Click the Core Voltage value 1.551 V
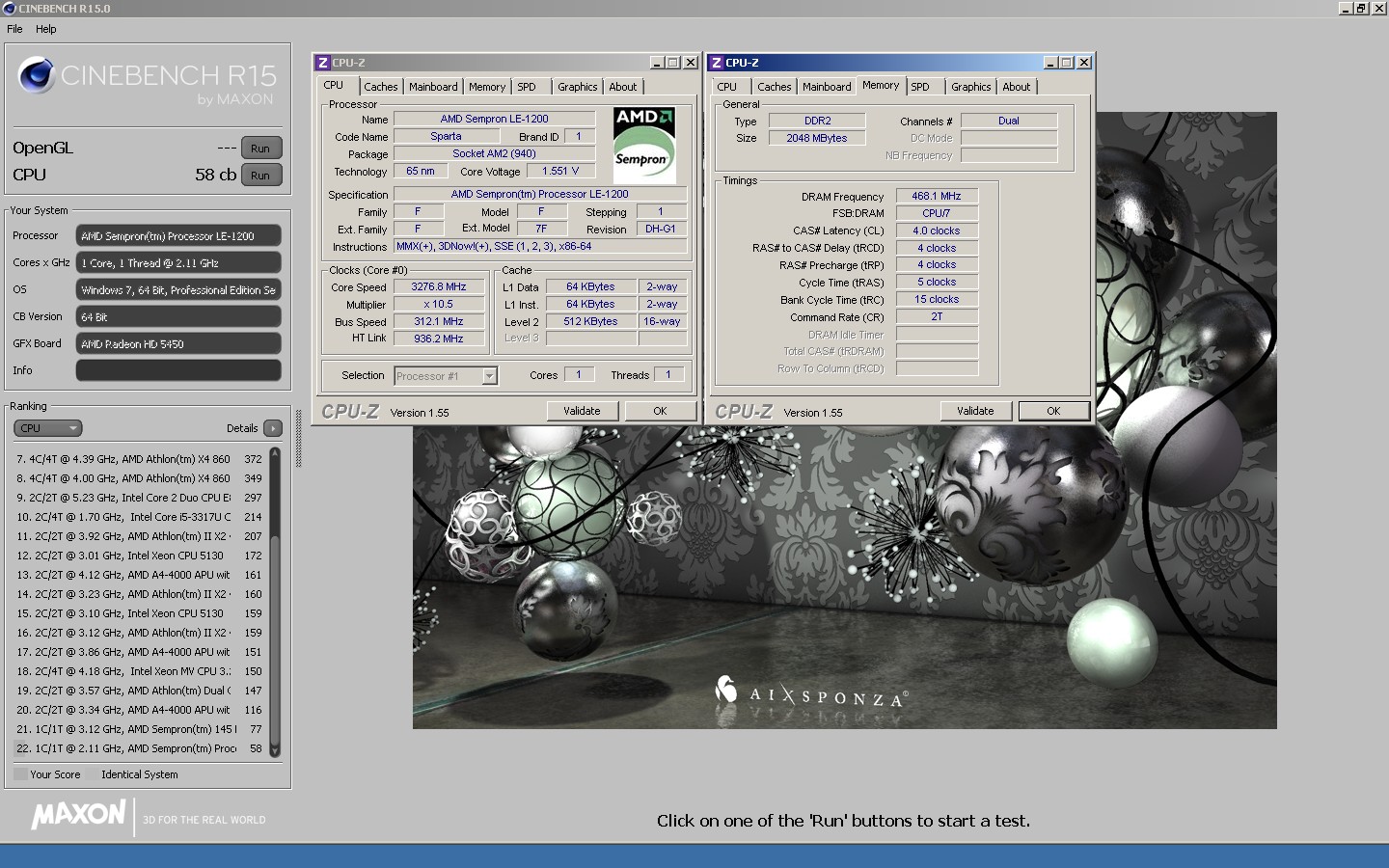The height and width of the screenshot is (868, 1389). (560, 172)
